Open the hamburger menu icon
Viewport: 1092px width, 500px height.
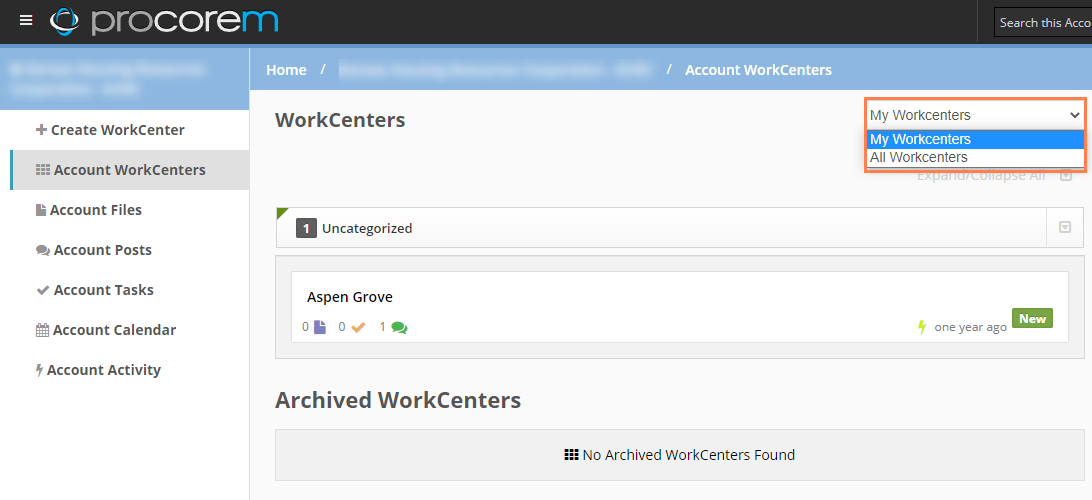pos(26,20)
